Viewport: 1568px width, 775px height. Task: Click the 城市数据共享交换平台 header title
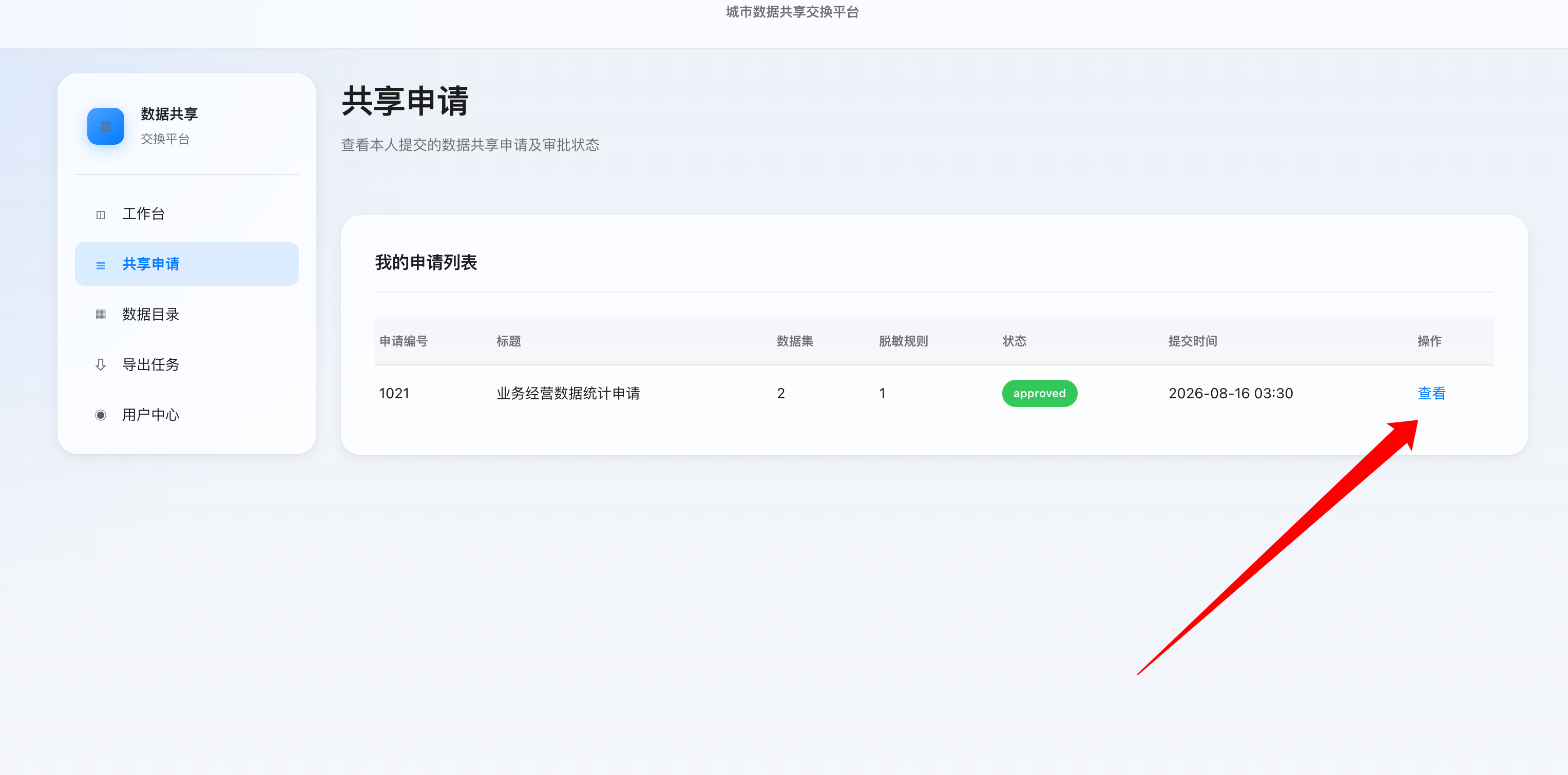pyautogui.click(x=792, y=12)
